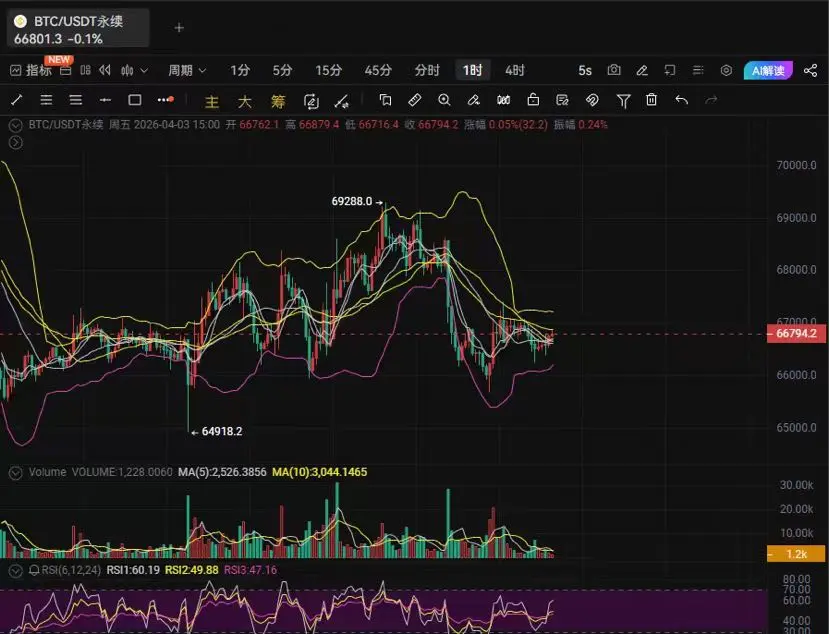Switch to the 分时 timeframe
The height and width of the screenshot is (634, 829).
427,70
